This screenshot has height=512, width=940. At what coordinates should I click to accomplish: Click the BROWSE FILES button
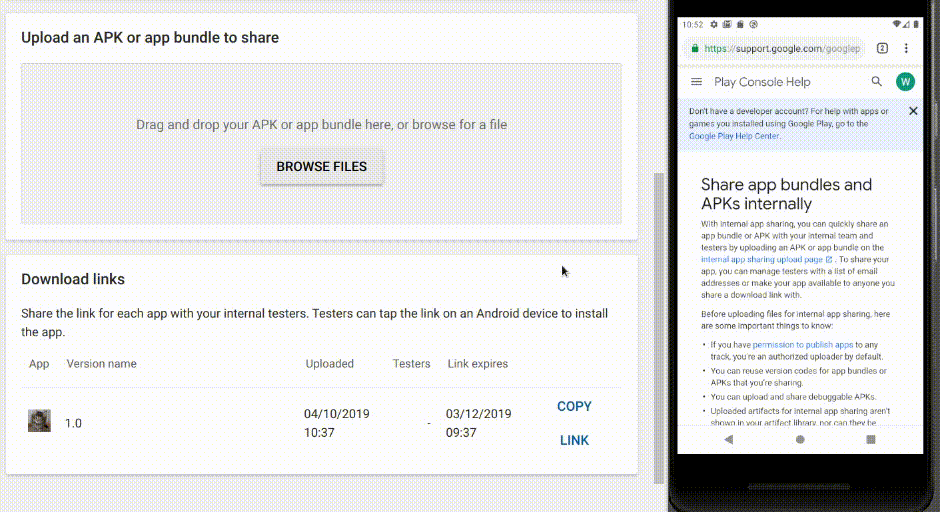coord(321,167)
